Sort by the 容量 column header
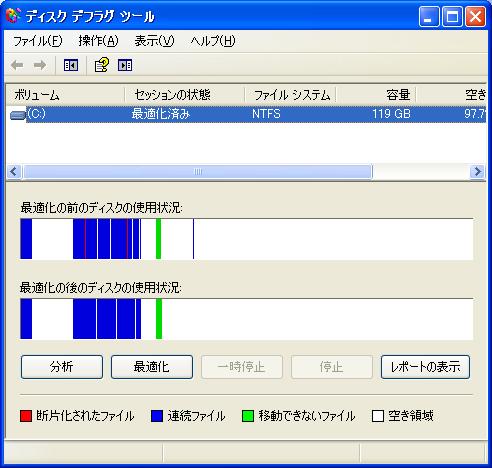492x468 pixels. click(x=376, y=95)
